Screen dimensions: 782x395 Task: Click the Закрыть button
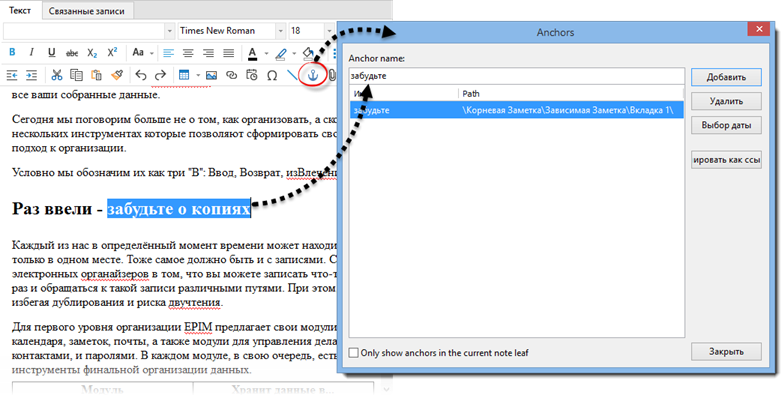(x=726, y=352)
